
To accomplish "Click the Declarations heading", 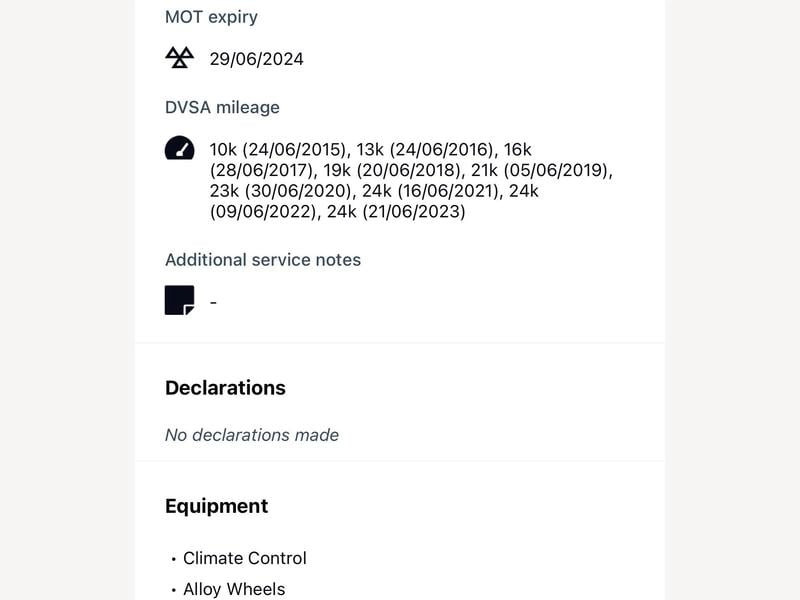I will (x=226, y=388).
